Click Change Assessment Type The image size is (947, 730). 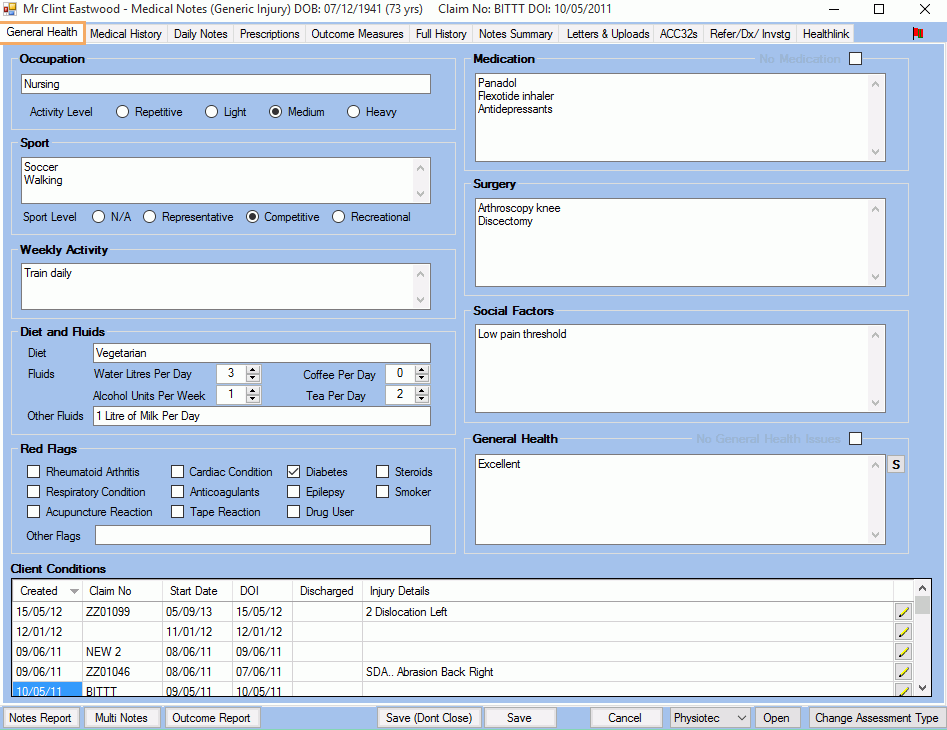(x=876, y=717)
